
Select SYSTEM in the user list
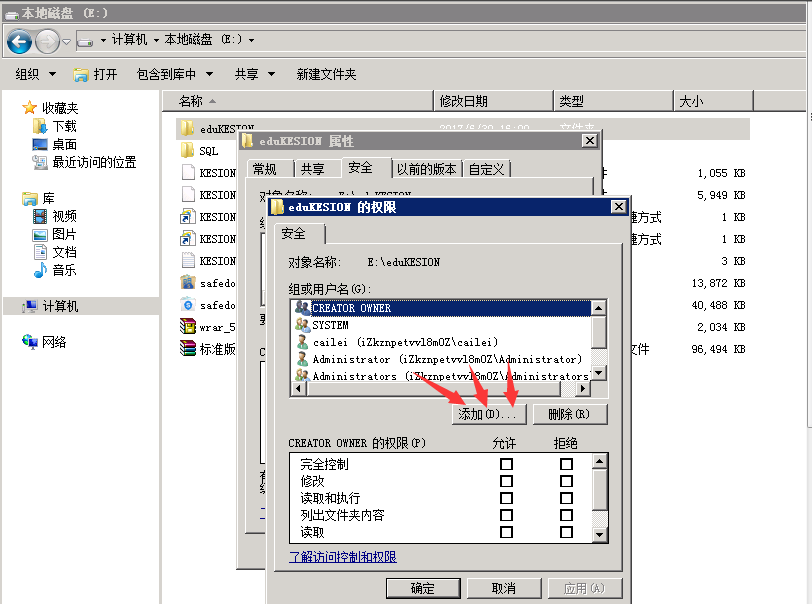click(330, 325)
